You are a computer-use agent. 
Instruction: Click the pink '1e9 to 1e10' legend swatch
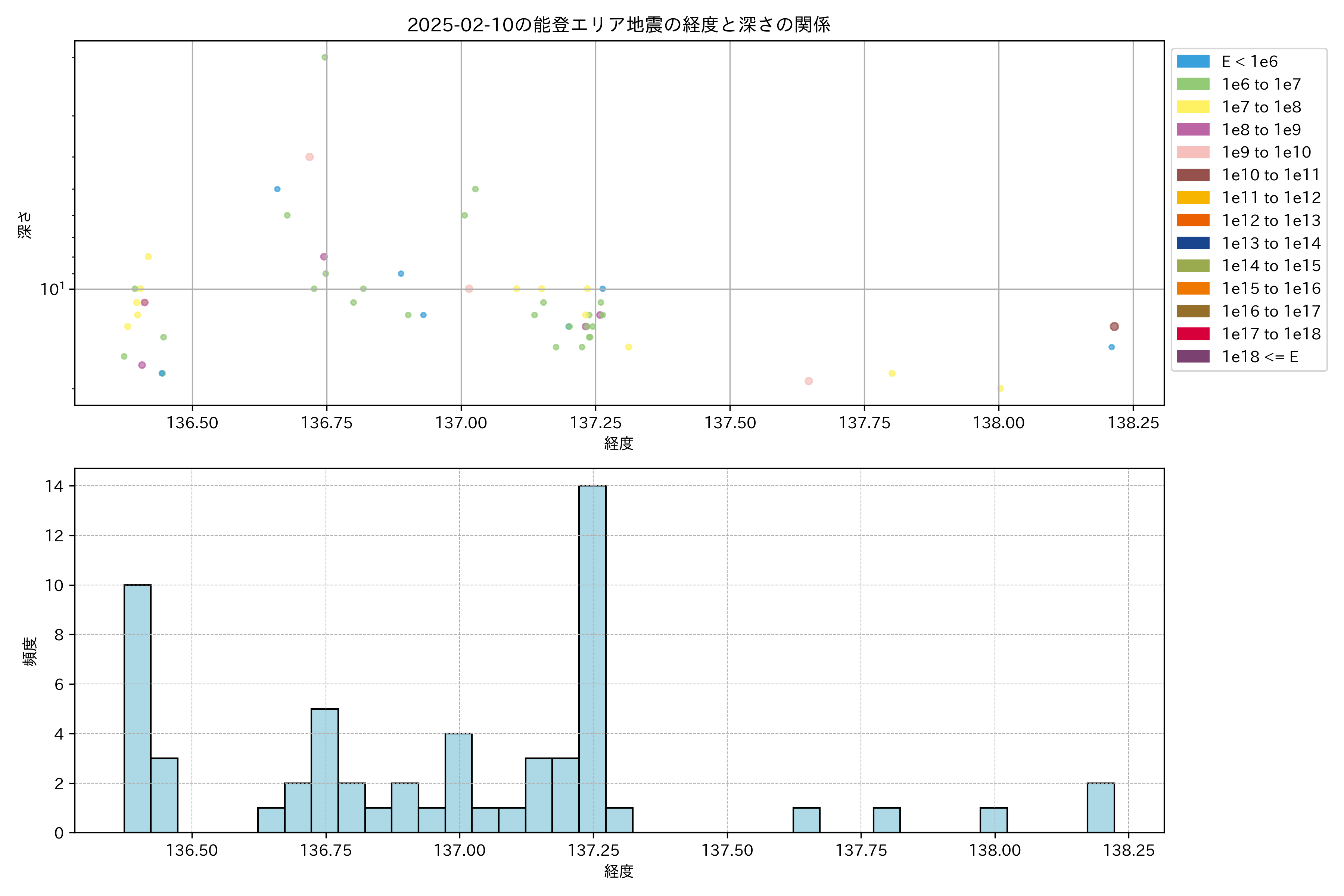click(x=1193, y=152)
